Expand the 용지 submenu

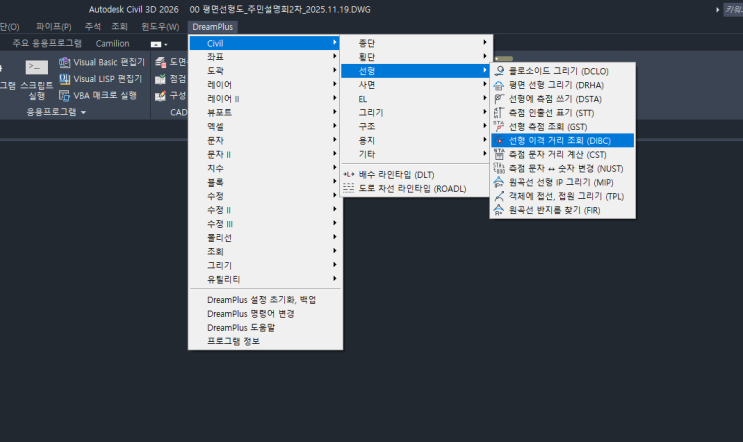point(417,140)
